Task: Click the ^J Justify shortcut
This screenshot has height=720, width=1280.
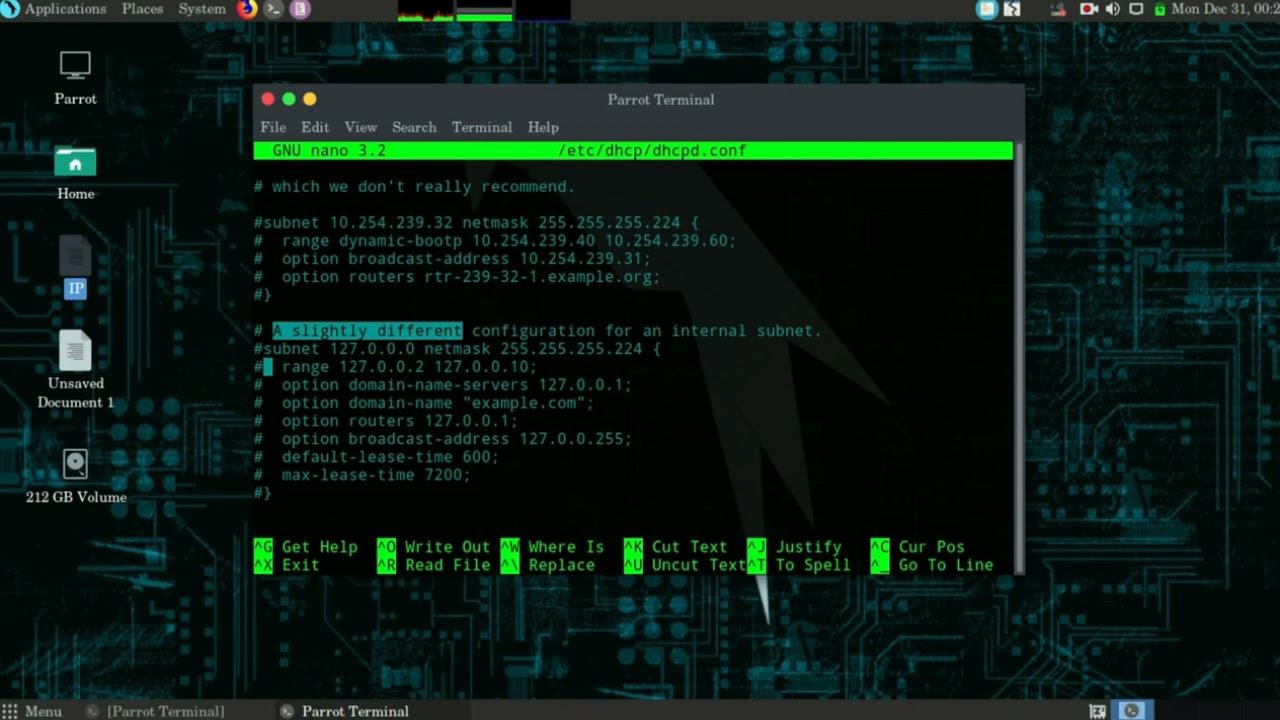Action: click(x=794, y=547)
